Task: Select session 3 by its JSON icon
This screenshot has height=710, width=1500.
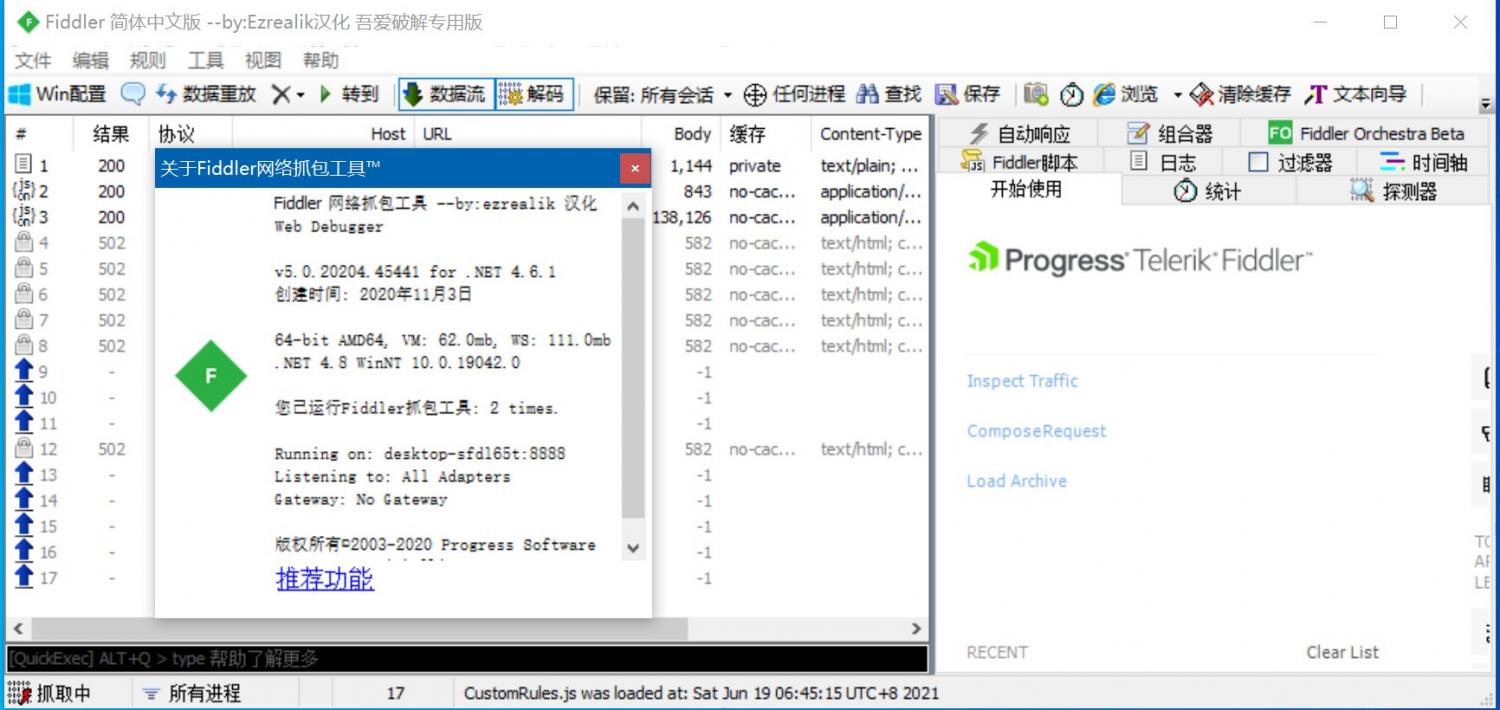Action: [23, 216]
